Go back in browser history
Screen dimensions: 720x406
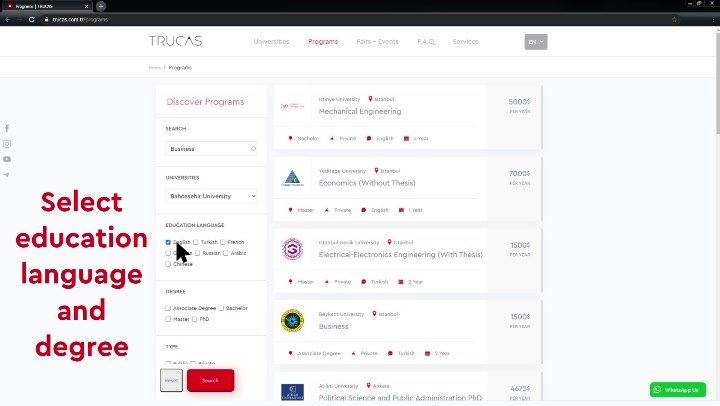(7, 19)
